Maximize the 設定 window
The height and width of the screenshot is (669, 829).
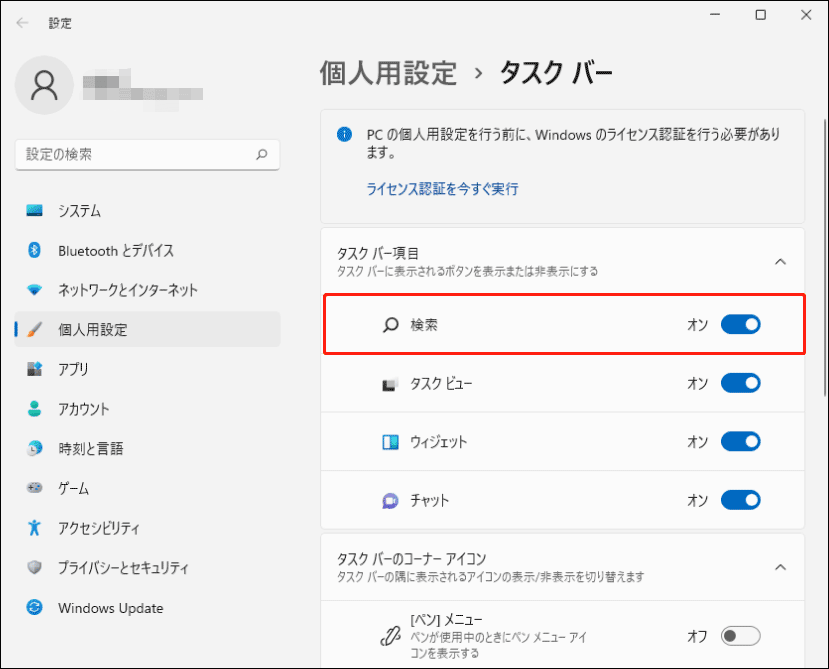760,15
